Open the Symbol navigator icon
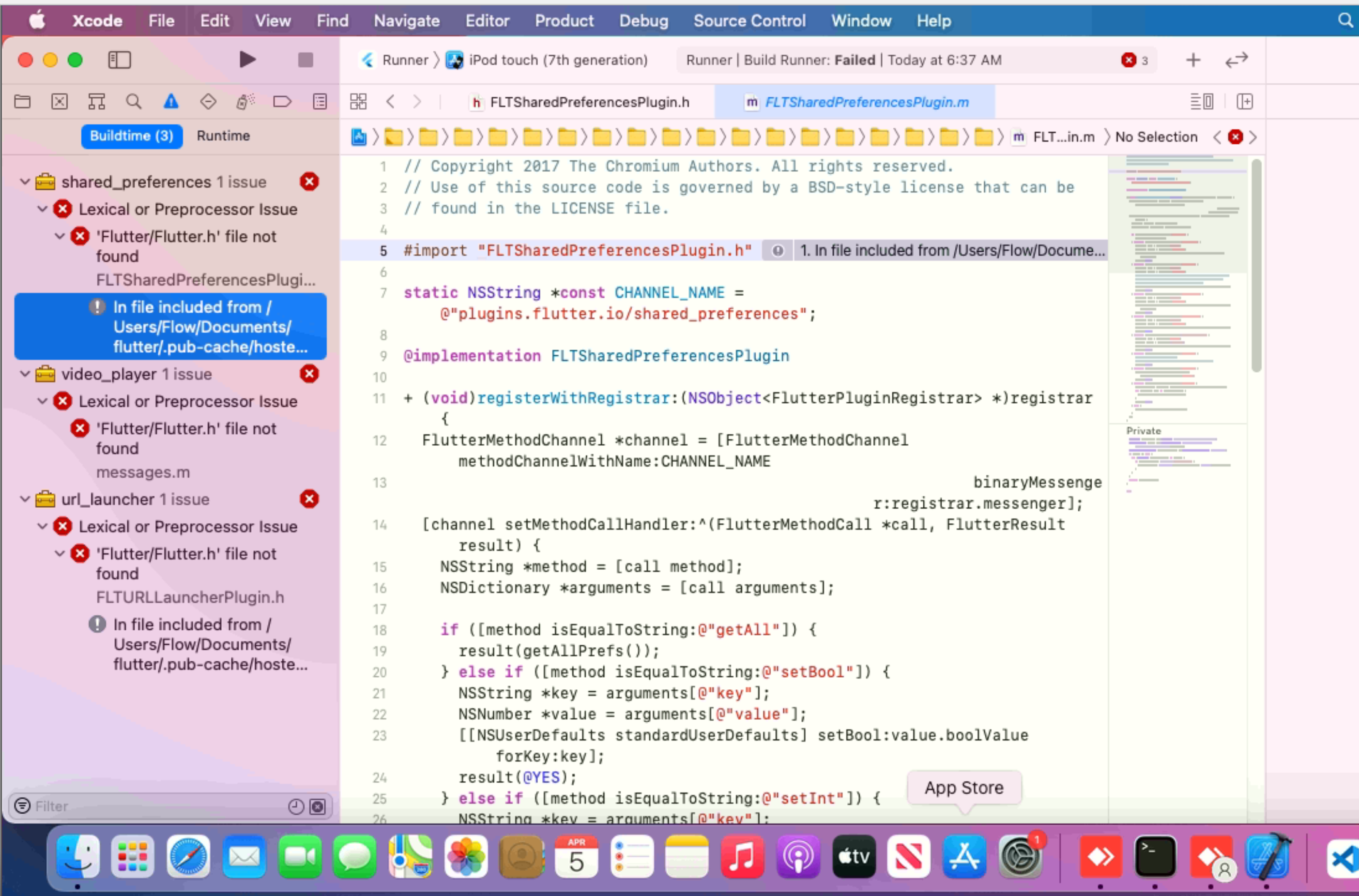Image resolution: width=1359 pixels, height=896 pixels. click(96, 102)
